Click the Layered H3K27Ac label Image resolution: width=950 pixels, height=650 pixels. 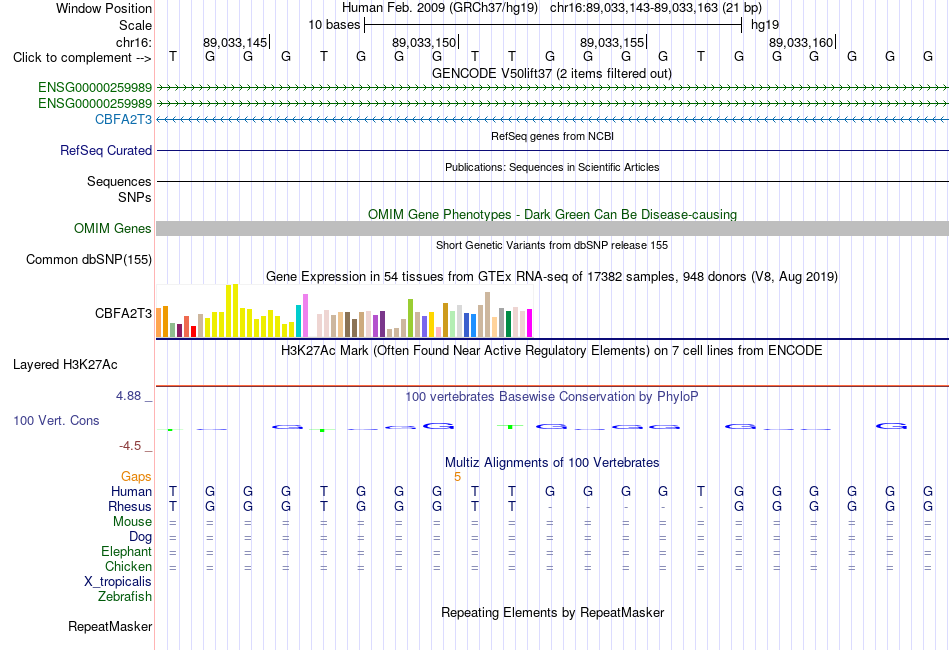pyautogui.click(x=65, y=365)
